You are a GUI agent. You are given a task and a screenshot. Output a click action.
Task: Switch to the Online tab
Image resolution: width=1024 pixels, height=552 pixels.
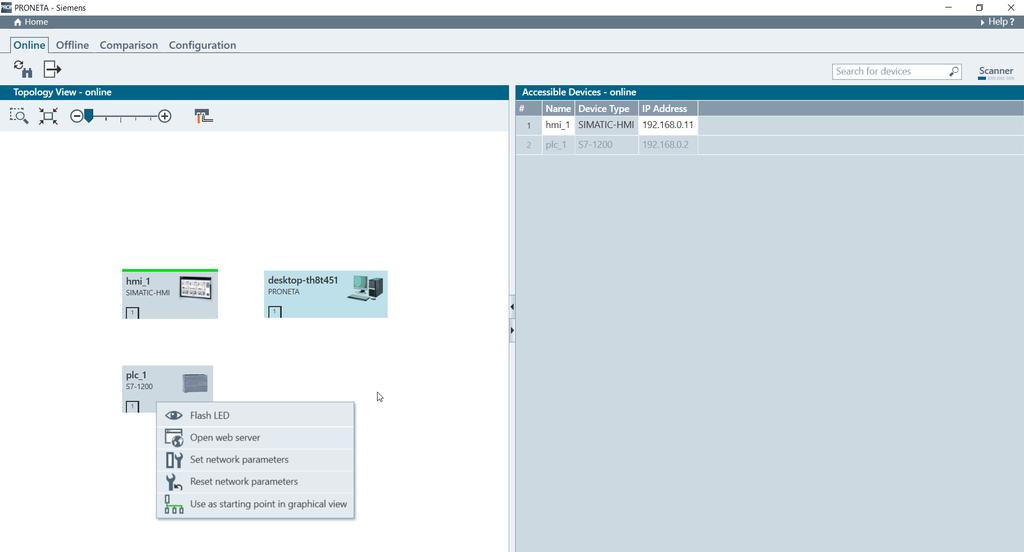(29, 45)
